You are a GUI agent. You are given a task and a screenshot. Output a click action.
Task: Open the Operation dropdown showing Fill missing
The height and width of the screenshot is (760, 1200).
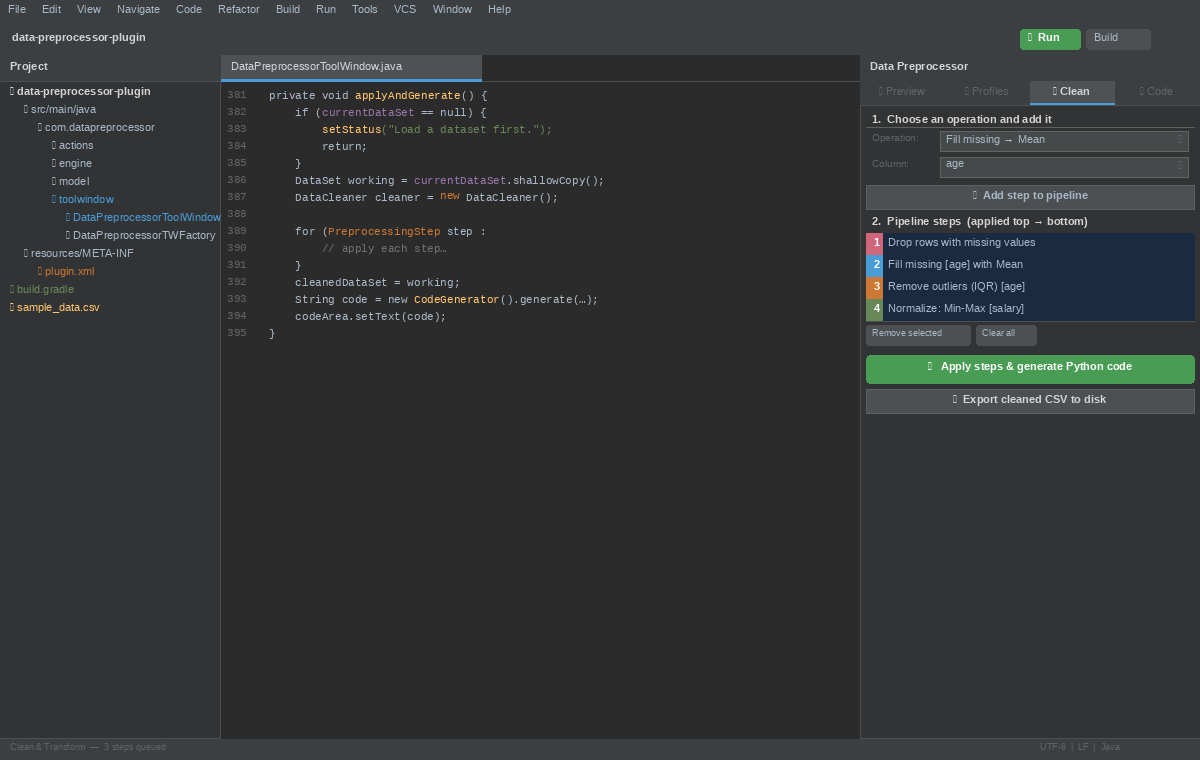tap(1063, 139)
